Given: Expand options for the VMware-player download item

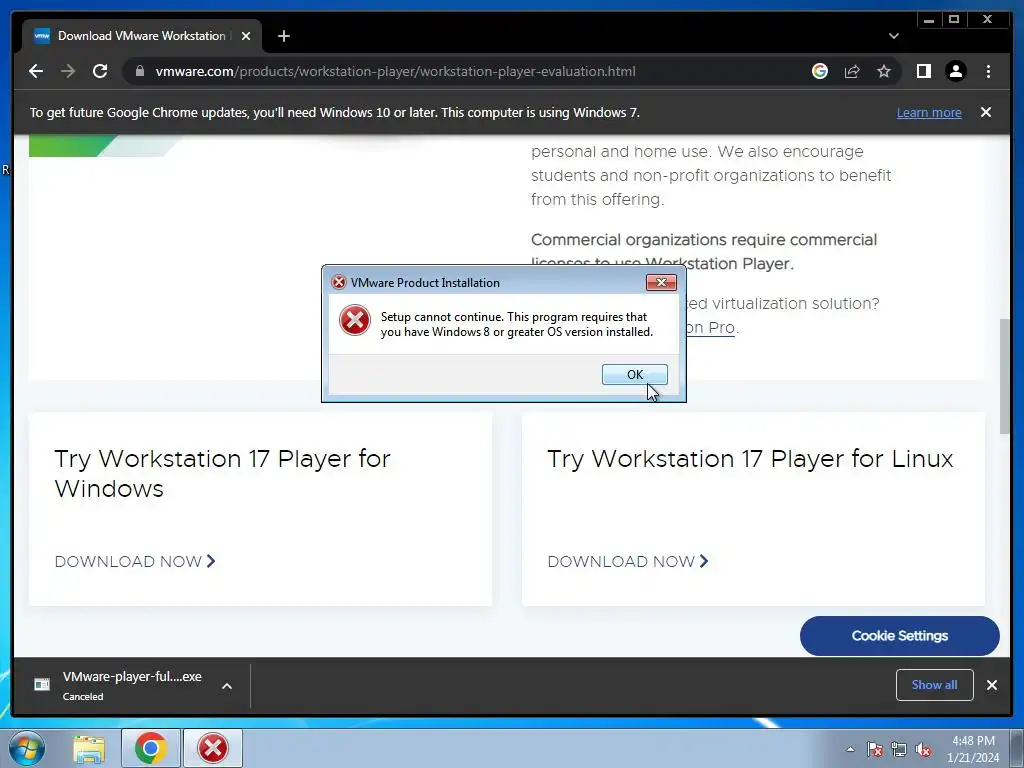Looking at the screenshot, I should coord(227,686).
